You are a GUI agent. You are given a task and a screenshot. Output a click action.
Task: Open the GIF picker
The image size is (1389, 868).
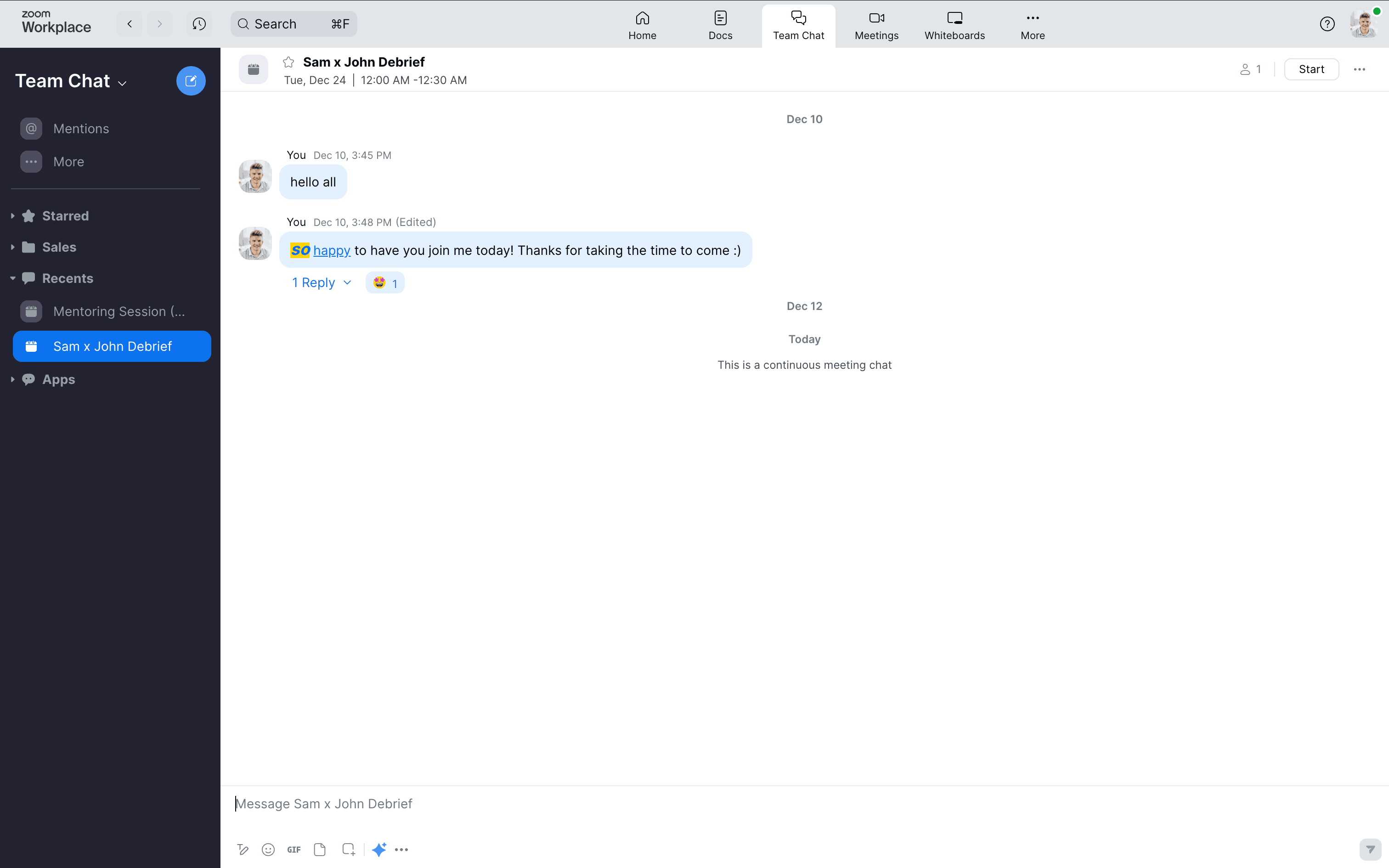[294, 849]
